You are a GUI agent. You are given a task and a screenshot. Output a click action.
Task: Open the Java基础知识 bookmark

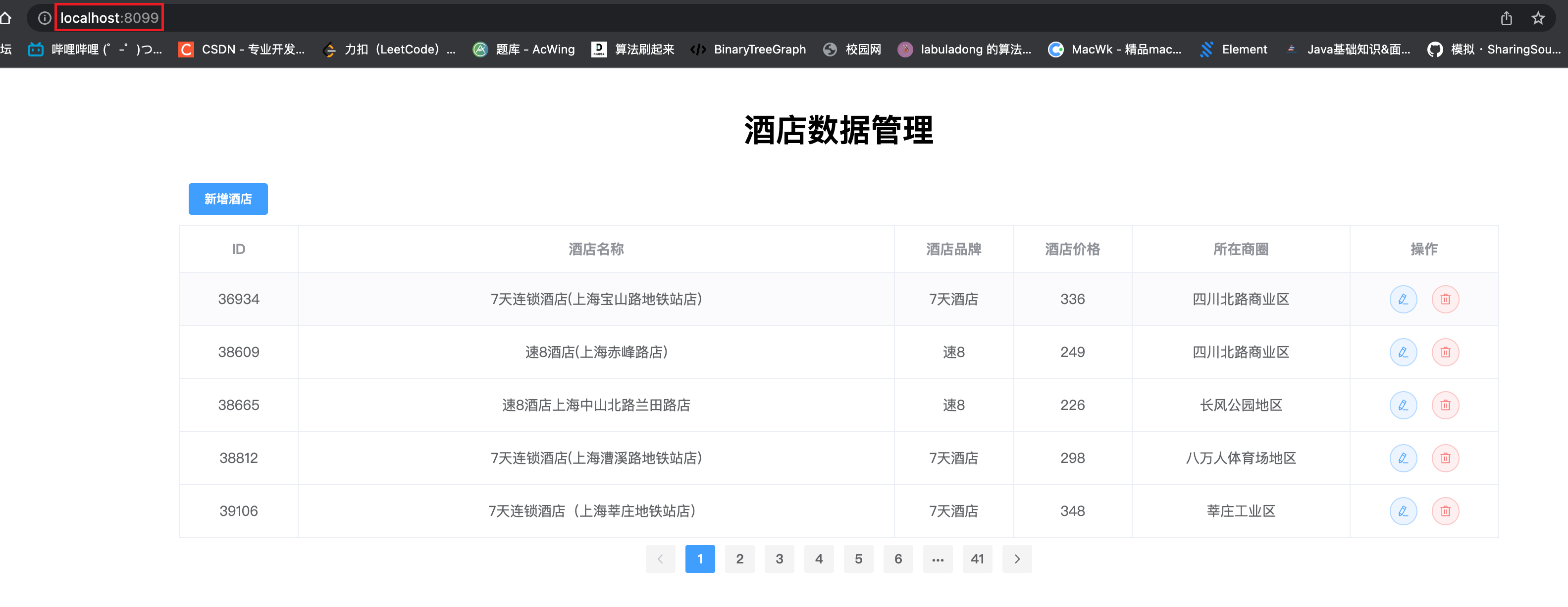pos(1348,50)
